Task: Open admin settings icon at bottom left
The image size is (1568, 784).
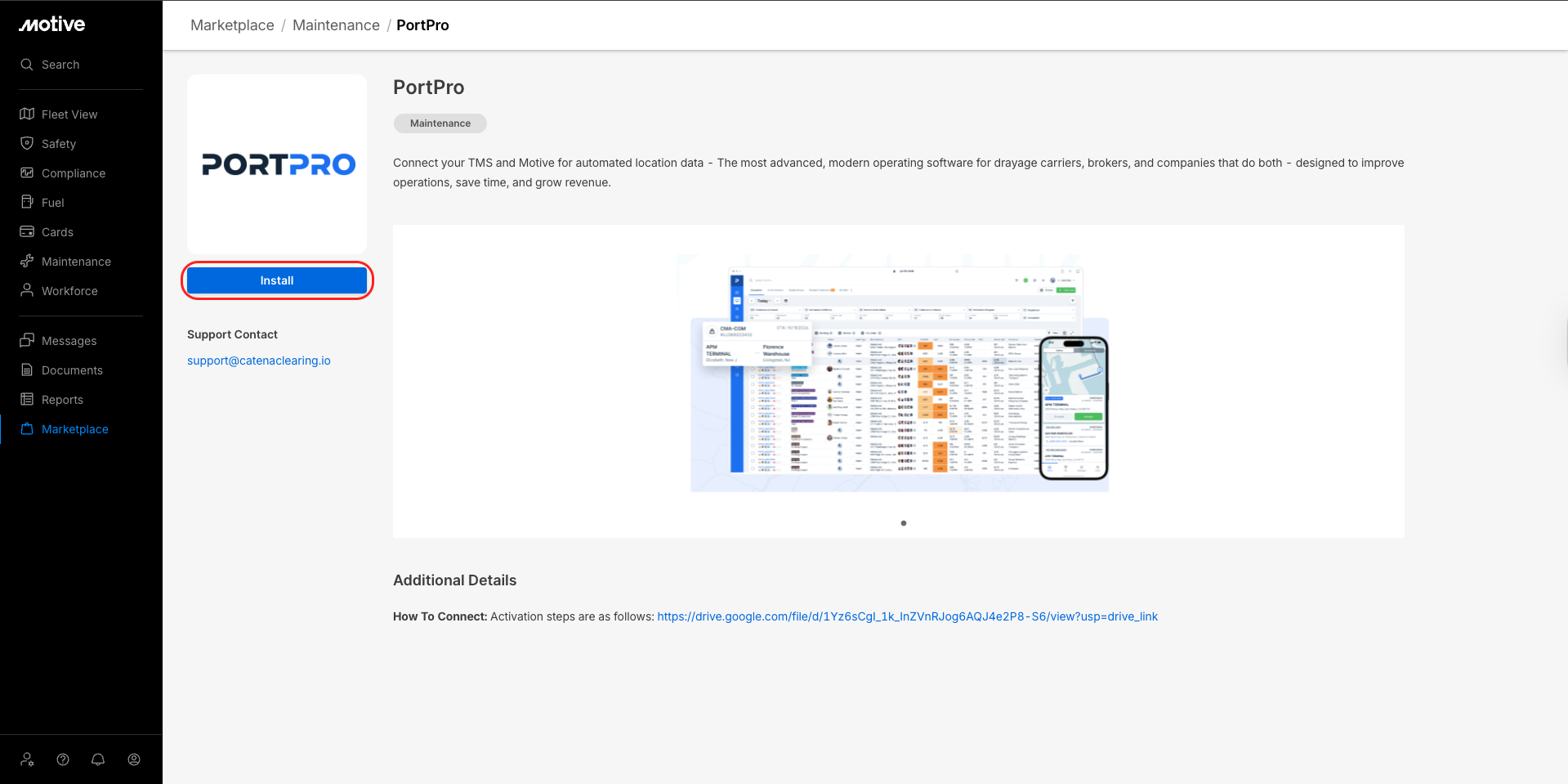Action: tap(27, 759)
